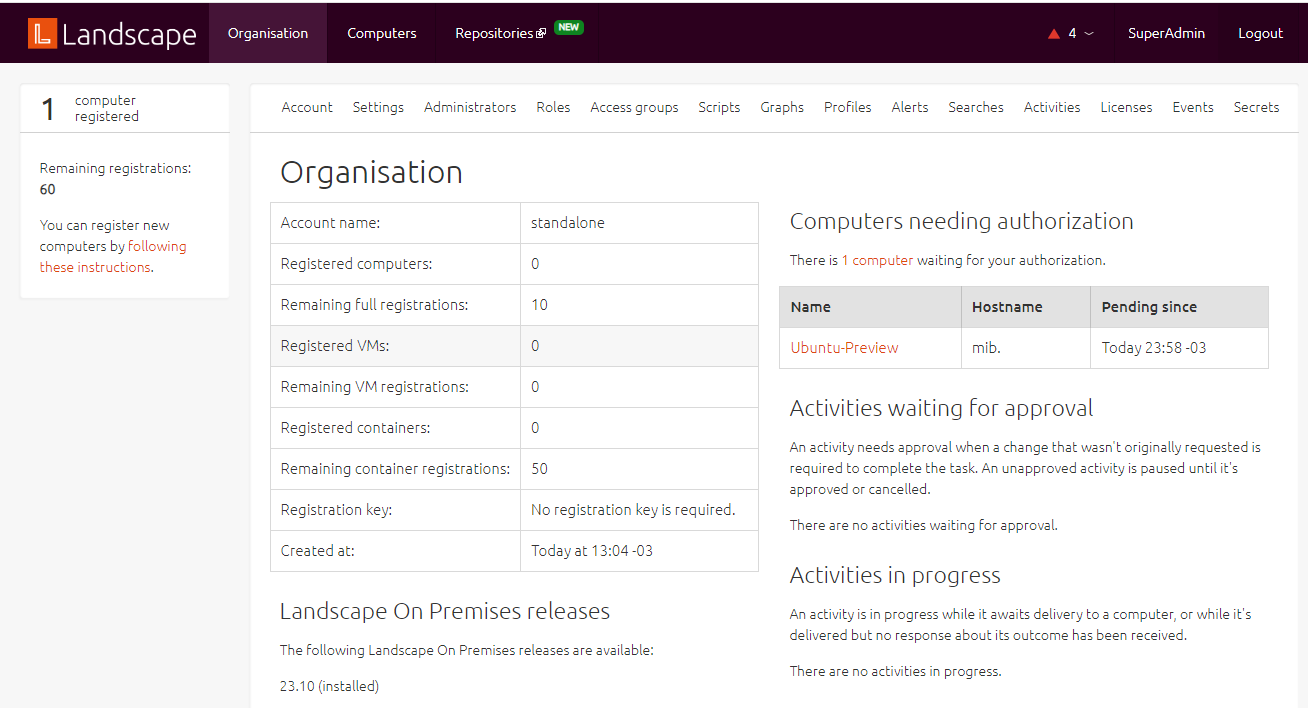Viewport: 1308px width, 708px height.
Task: Click the sidebar value 60
Action: (48, 189)
